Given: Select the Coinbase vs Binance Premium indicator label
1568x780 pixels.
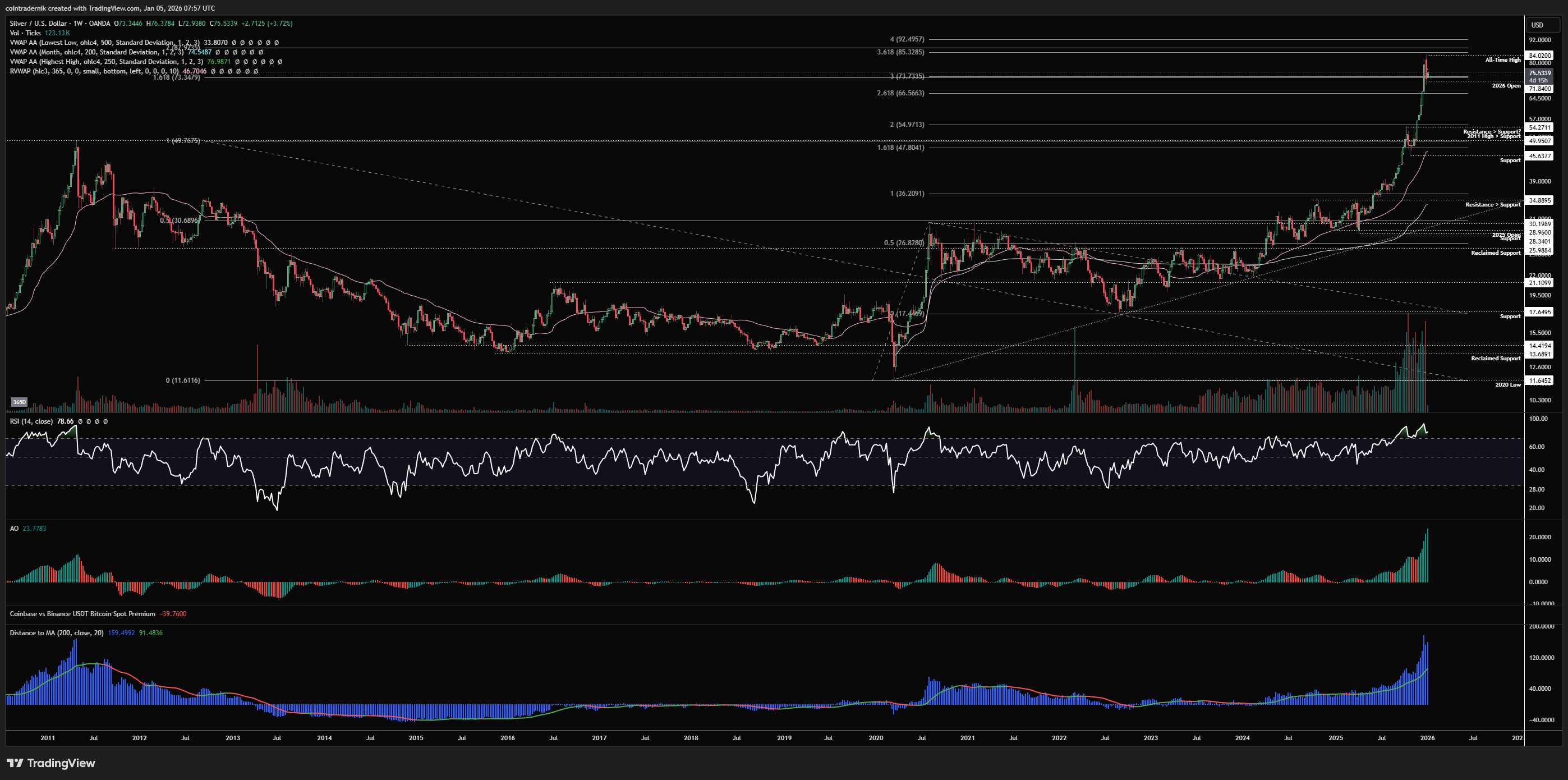Looking at the screenshot, I should (x=82, y=614).
